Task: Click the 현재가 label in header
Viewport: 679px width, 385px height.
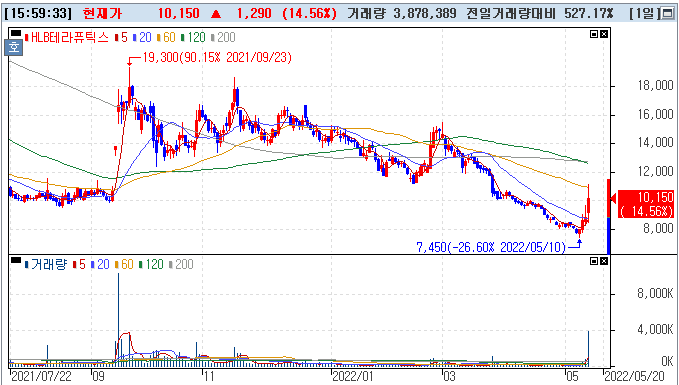Action: [x=102, y=13]
